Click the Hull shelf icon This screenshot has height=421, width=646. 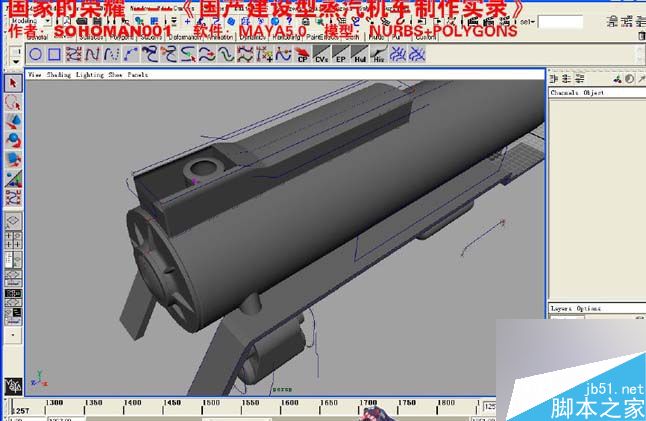click(x=360, y=54)
